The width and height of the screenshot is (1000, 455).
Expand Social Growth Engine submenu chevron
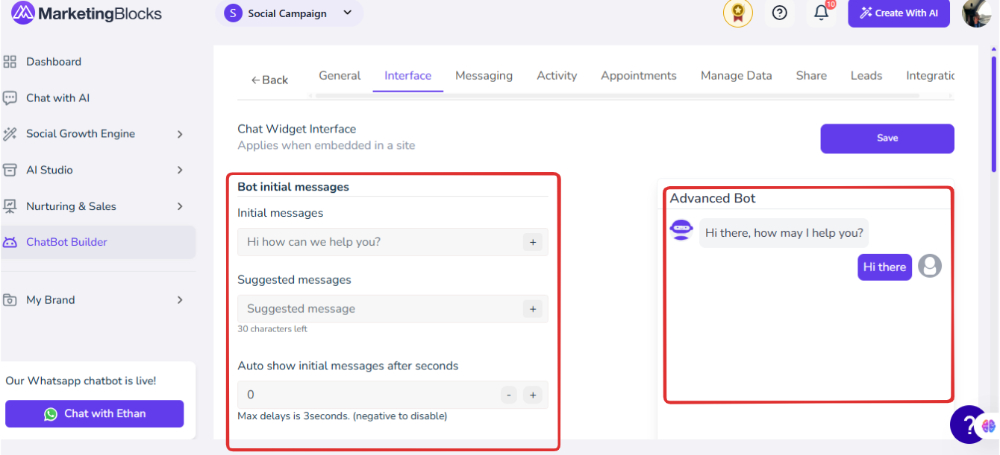180,134
